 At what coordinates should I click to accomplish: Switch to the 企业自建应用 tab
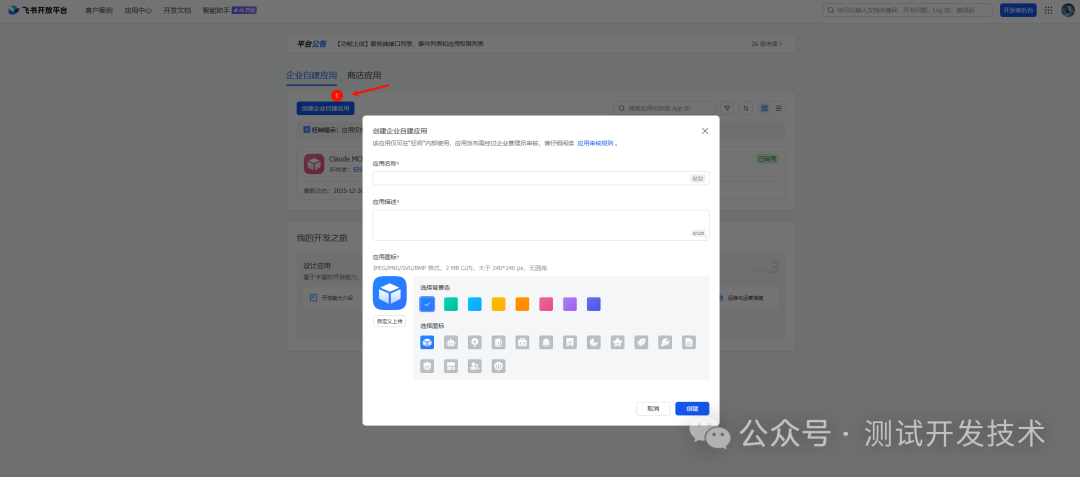(x=311, y=75)
